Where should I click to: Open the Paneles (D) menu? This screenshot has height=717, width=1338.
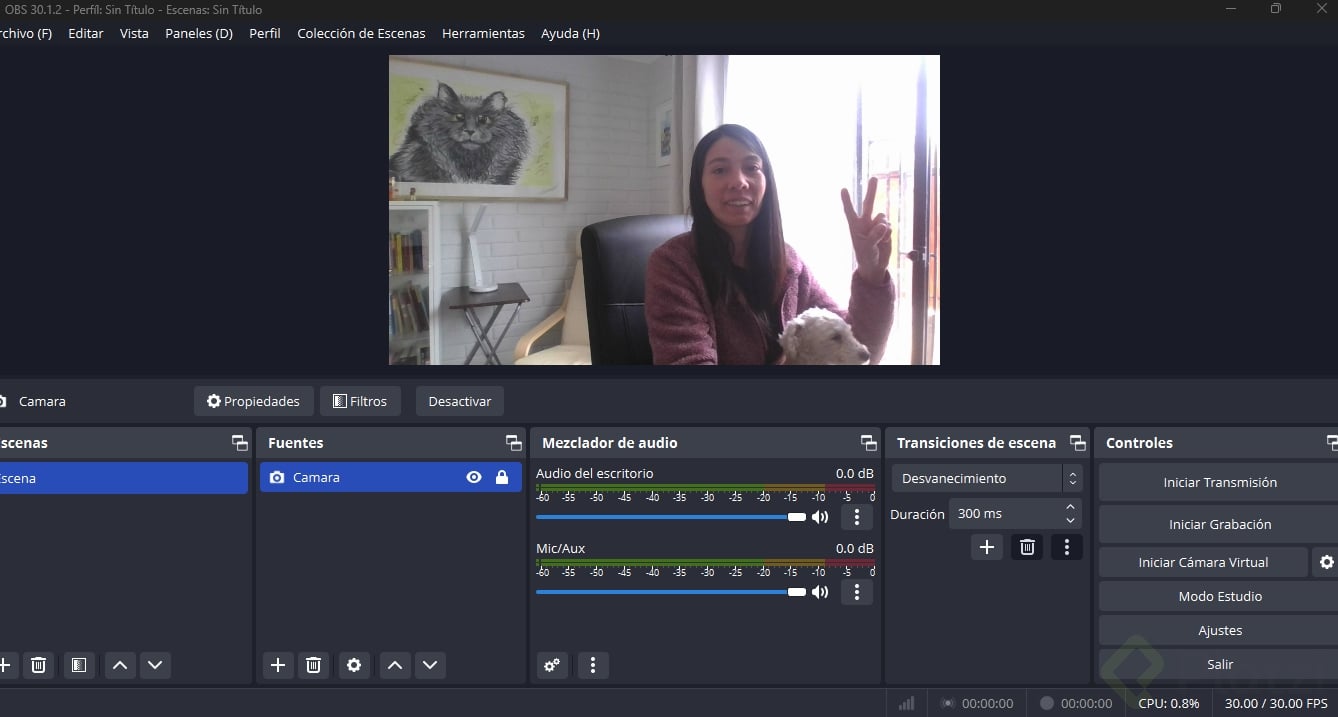point(199,33)
